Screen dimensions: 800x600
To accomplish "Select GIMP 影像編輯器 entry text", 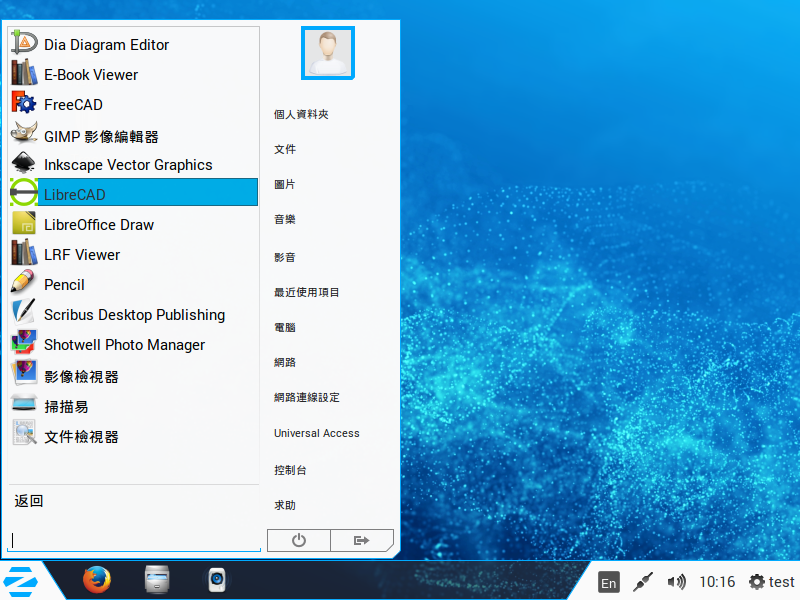I will [x=101, y=137].
